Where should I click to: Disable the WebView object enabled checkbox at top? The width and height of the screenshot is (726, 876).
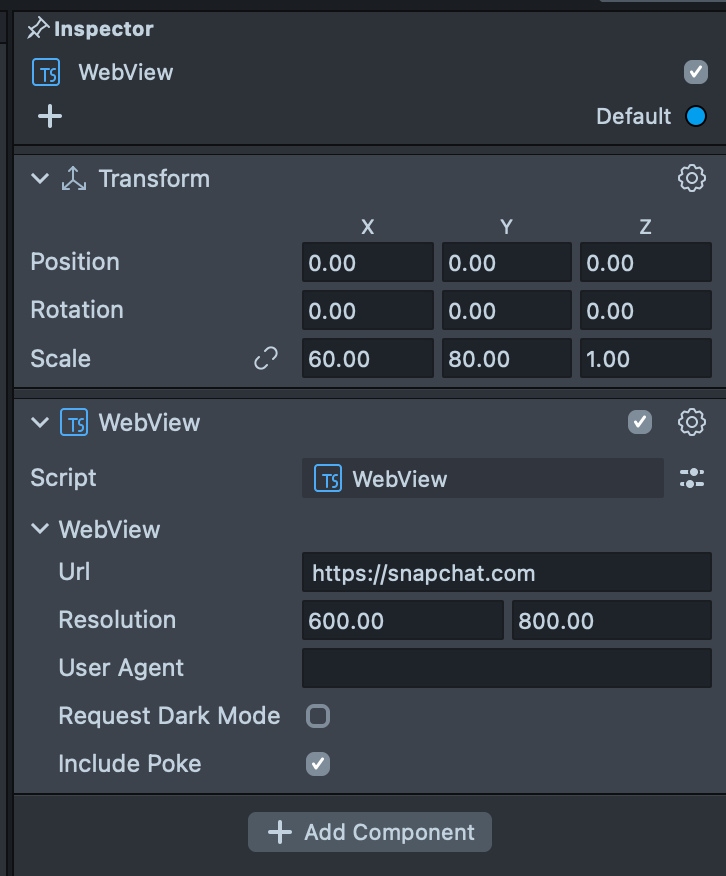[695, 72]
